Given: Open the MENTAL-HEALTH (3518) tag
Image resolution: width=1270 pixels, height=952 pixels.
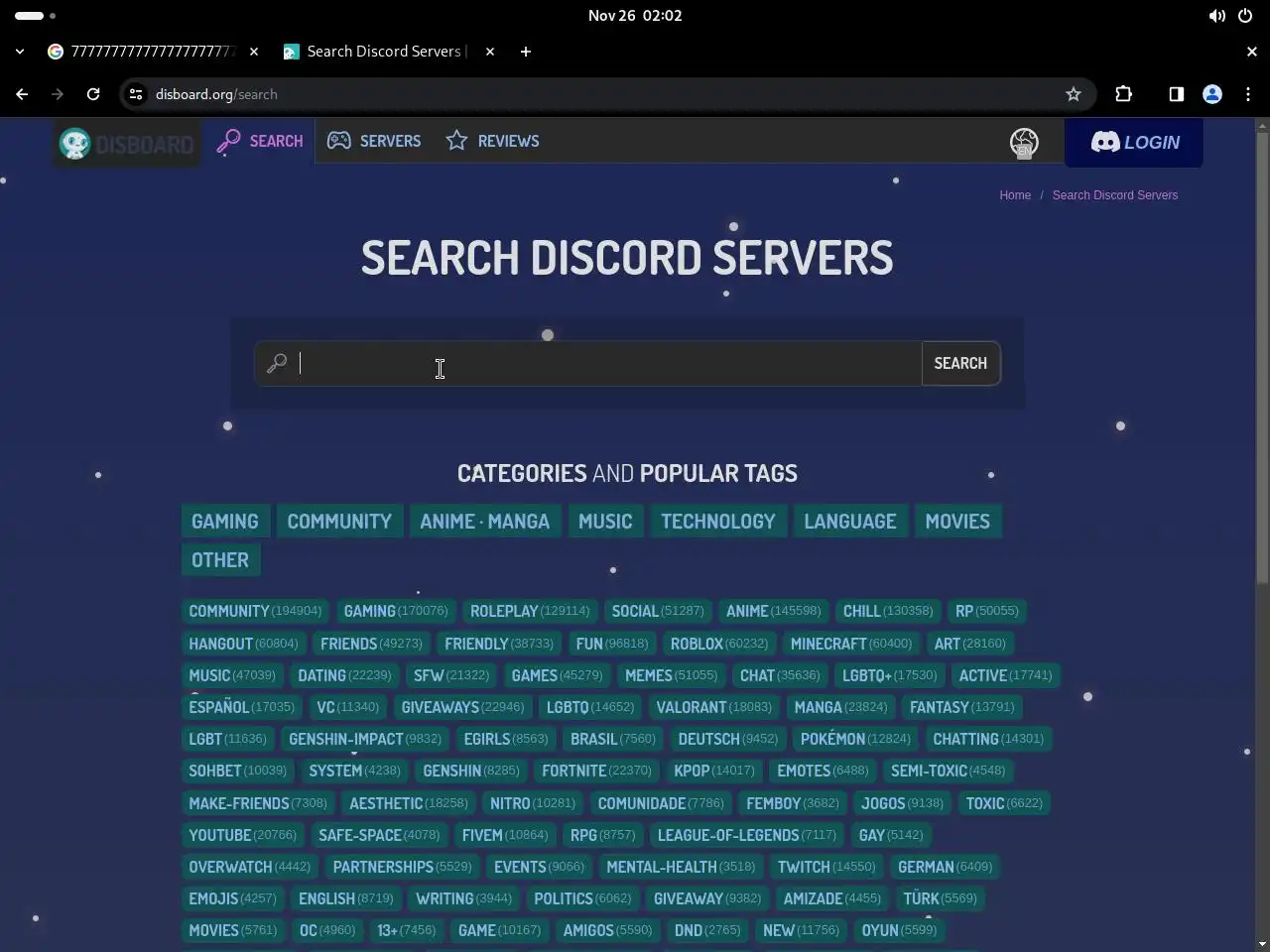Looking at the screenshot, I should 681,867.
